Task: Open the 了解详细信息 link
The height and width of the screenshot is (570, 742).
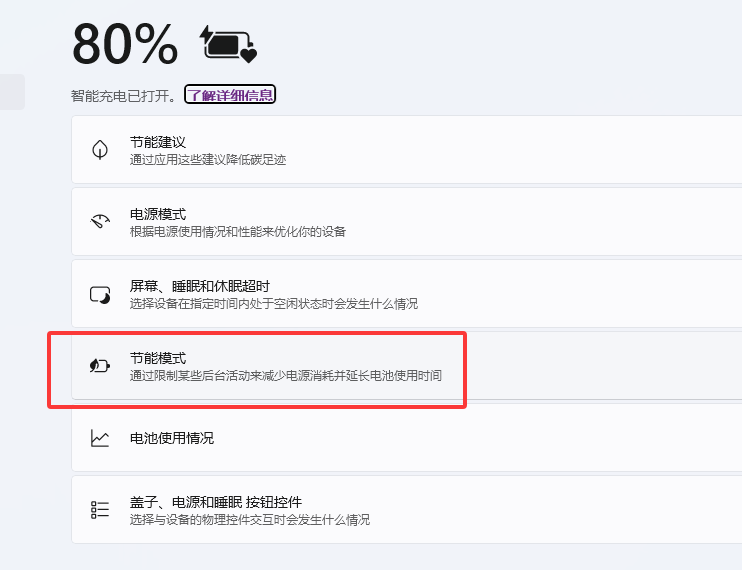Action: pyautogui.click(x=229, y=95)
